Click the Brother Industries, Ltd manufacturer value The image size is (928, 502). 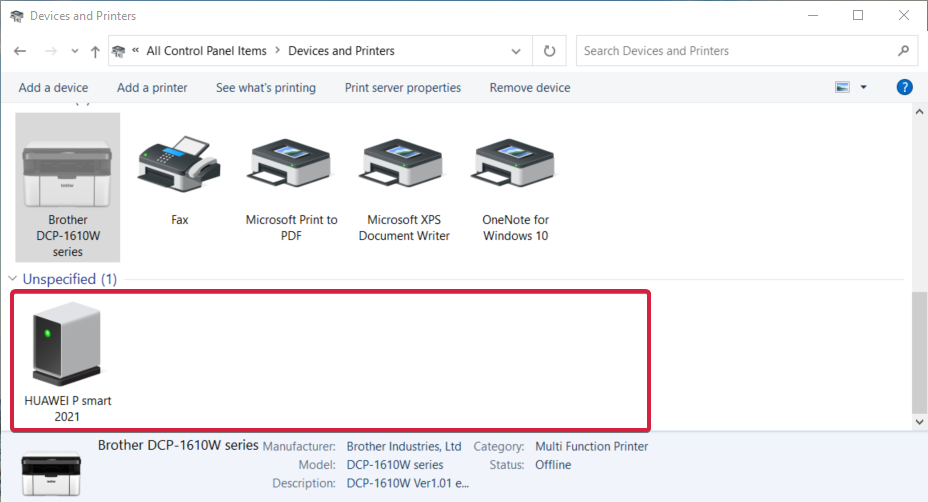(x=404, y=446)
